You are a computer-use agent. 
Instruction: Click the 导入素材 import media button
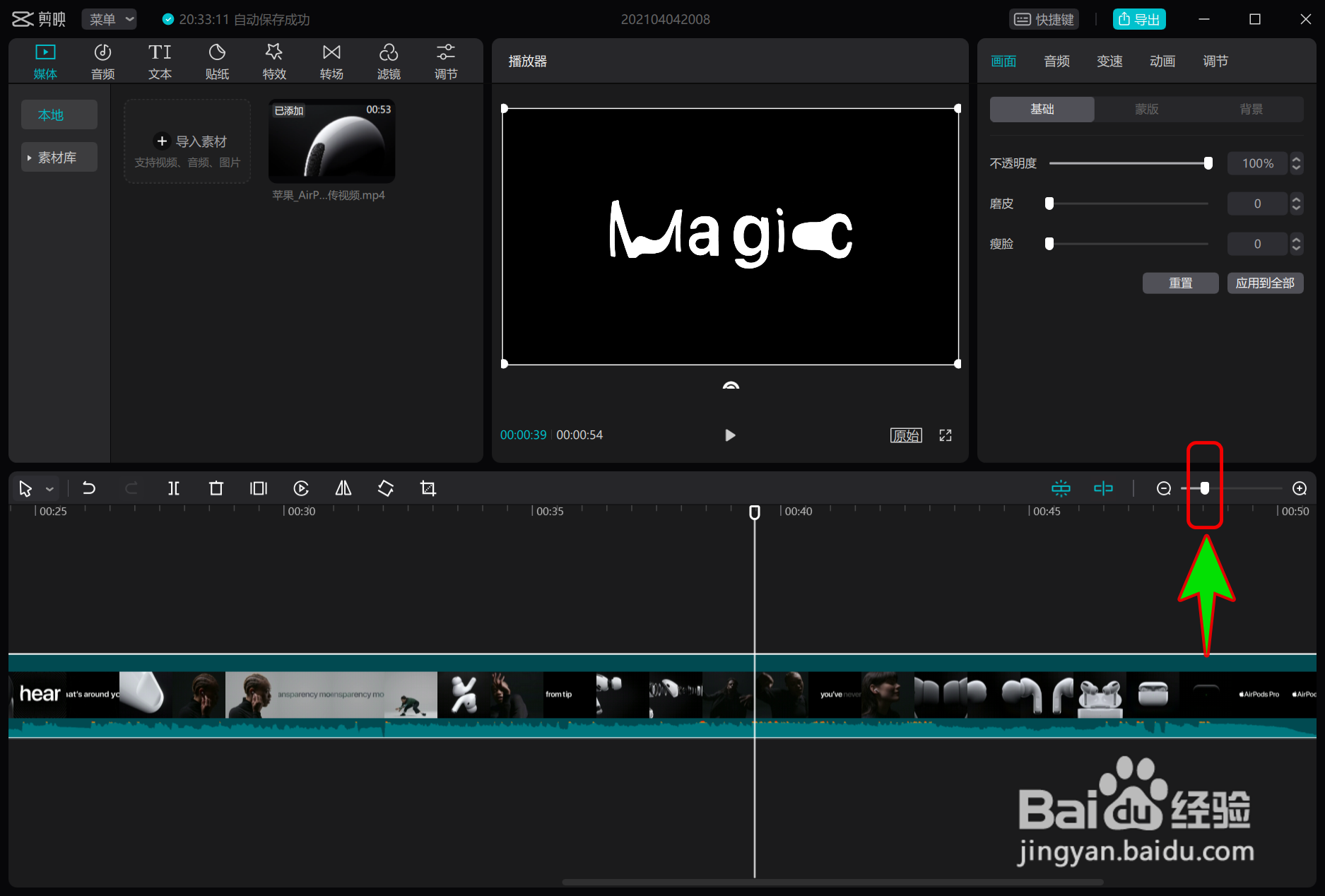point(187,141)
